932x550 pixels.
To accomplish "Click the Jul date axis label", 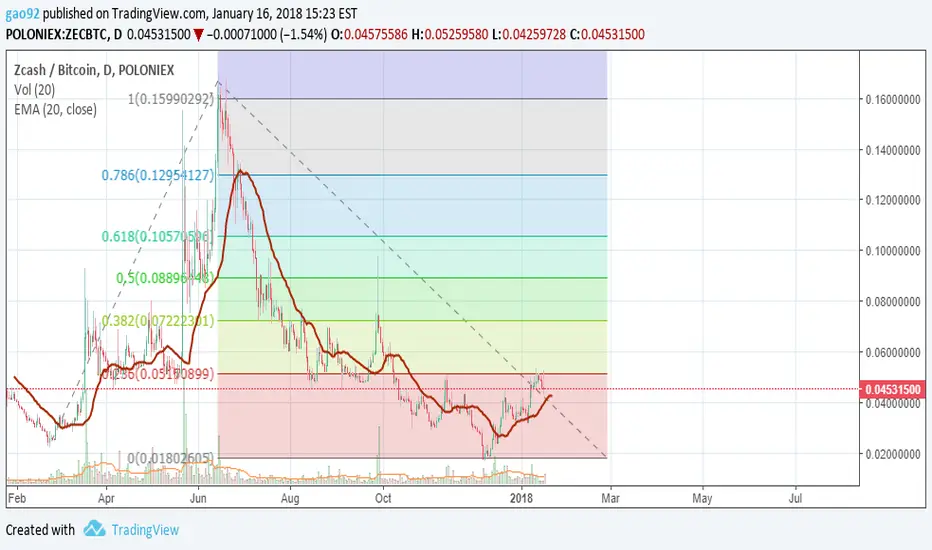I will tap(795, 498).
